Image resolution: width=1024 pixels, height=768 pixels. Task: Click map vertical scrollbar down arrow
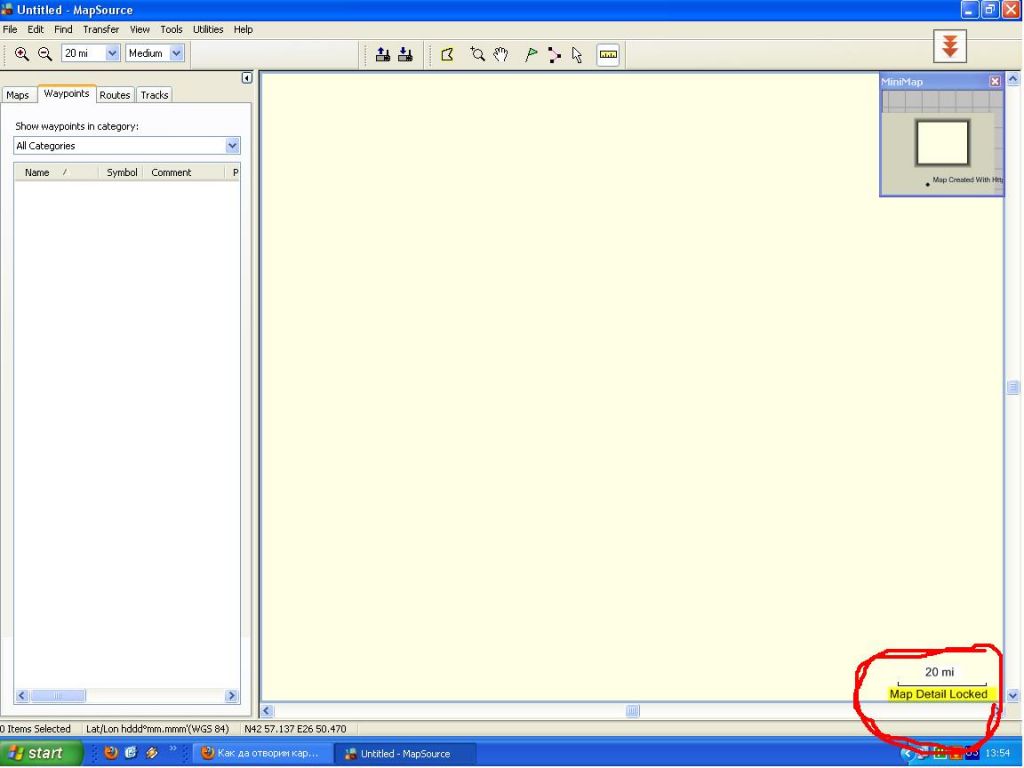click(x=1013, y=696)
